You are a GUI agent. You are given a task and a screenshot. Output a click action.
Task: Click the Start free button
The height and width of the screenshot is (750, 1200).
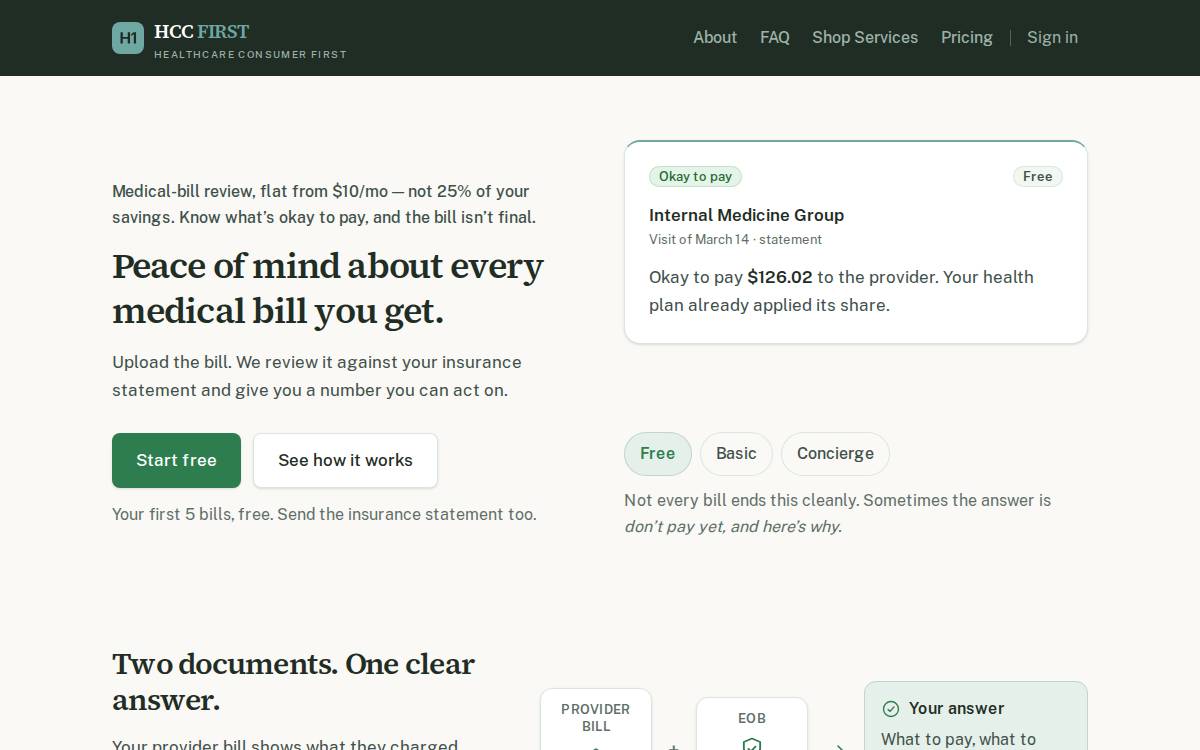176,460
